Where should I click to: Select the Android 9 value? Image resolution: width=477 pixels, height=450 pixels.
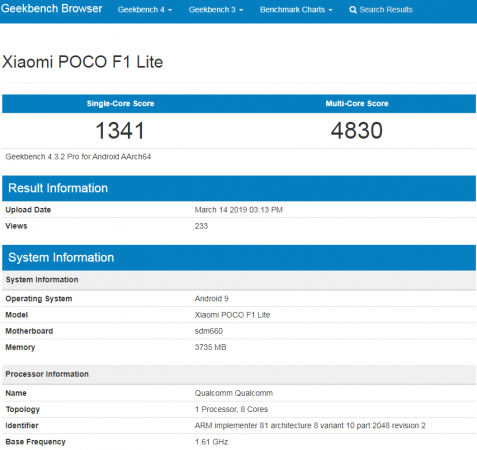click(x=212, y=299)
